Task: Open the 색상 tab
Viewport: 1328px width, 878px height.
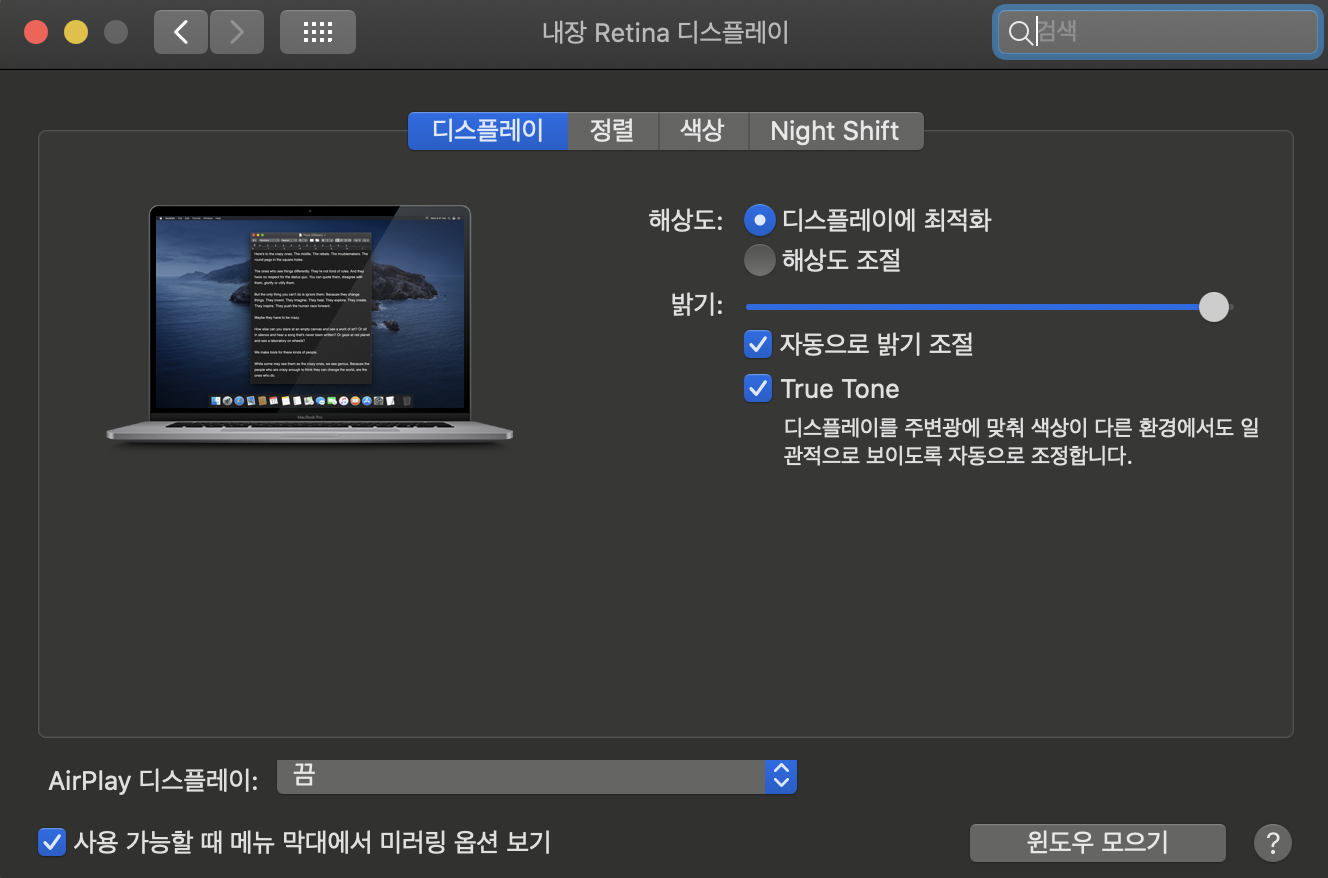Action: (703, 131)
